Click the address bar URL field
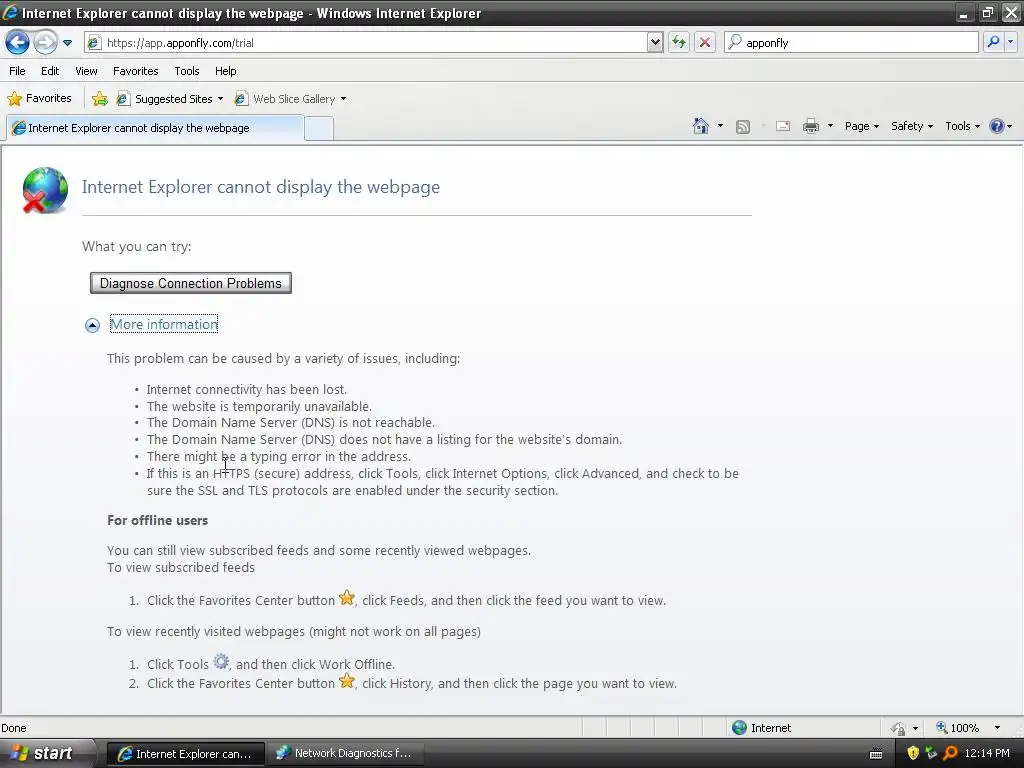Image resolution: width=1024 pixels, height=768 pixels. tap(366, 43)
